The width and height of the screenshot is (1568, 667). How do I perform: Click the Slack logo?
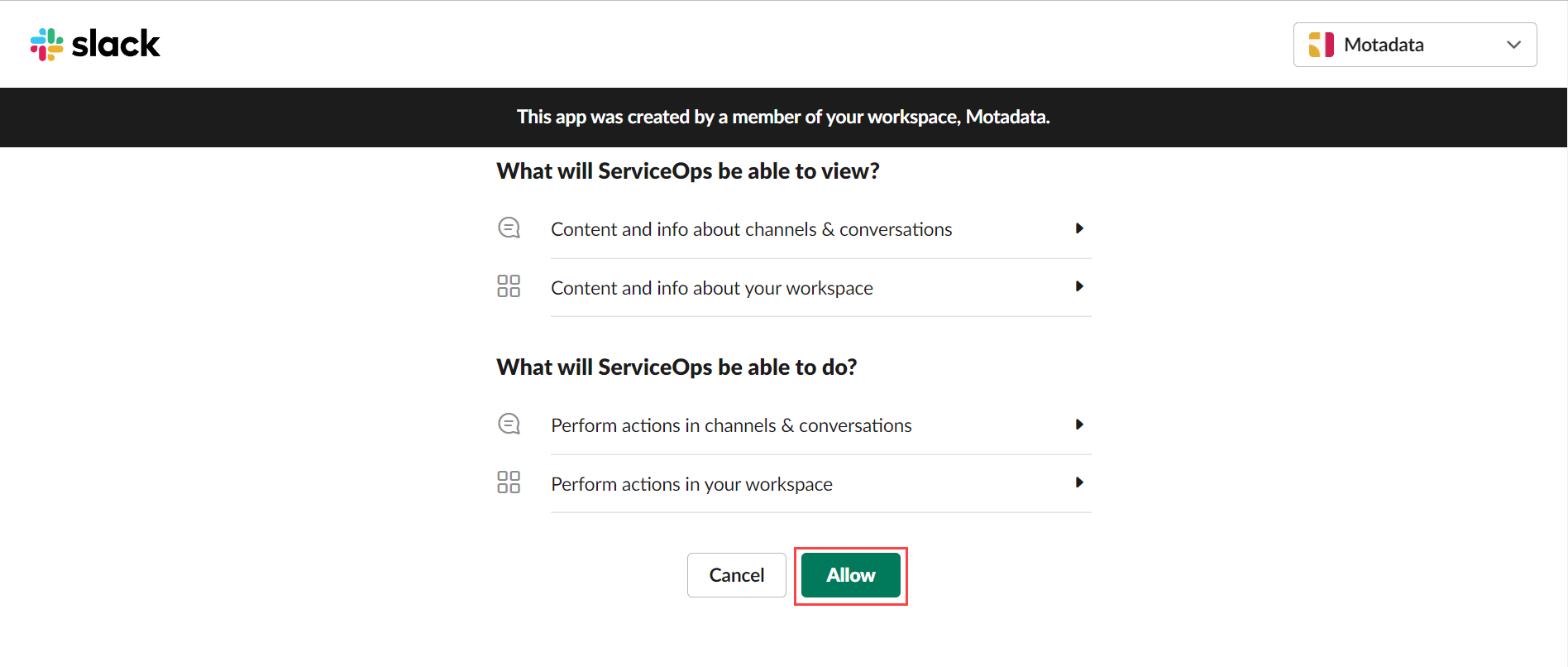pyautogui.click(x=94, y=44)
